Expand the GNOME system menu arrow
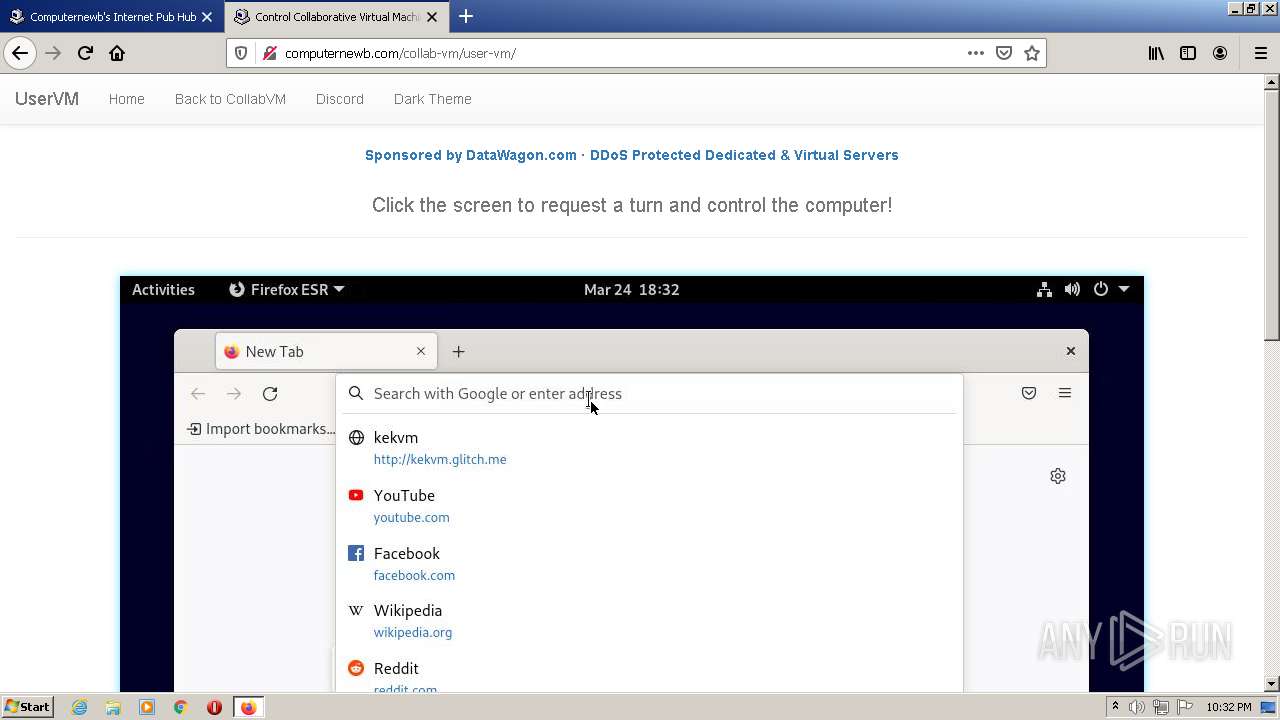The image size is (1280, 720). click(1124, 289)
